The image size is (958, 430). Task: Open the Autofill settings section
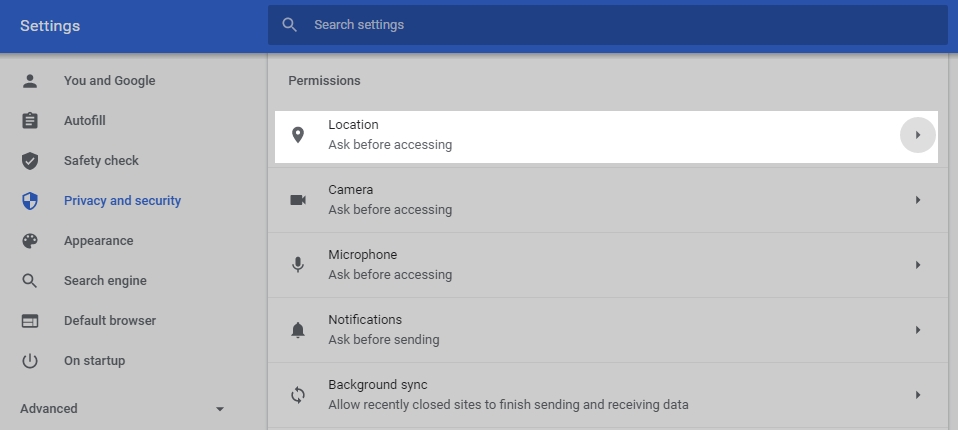84,121
